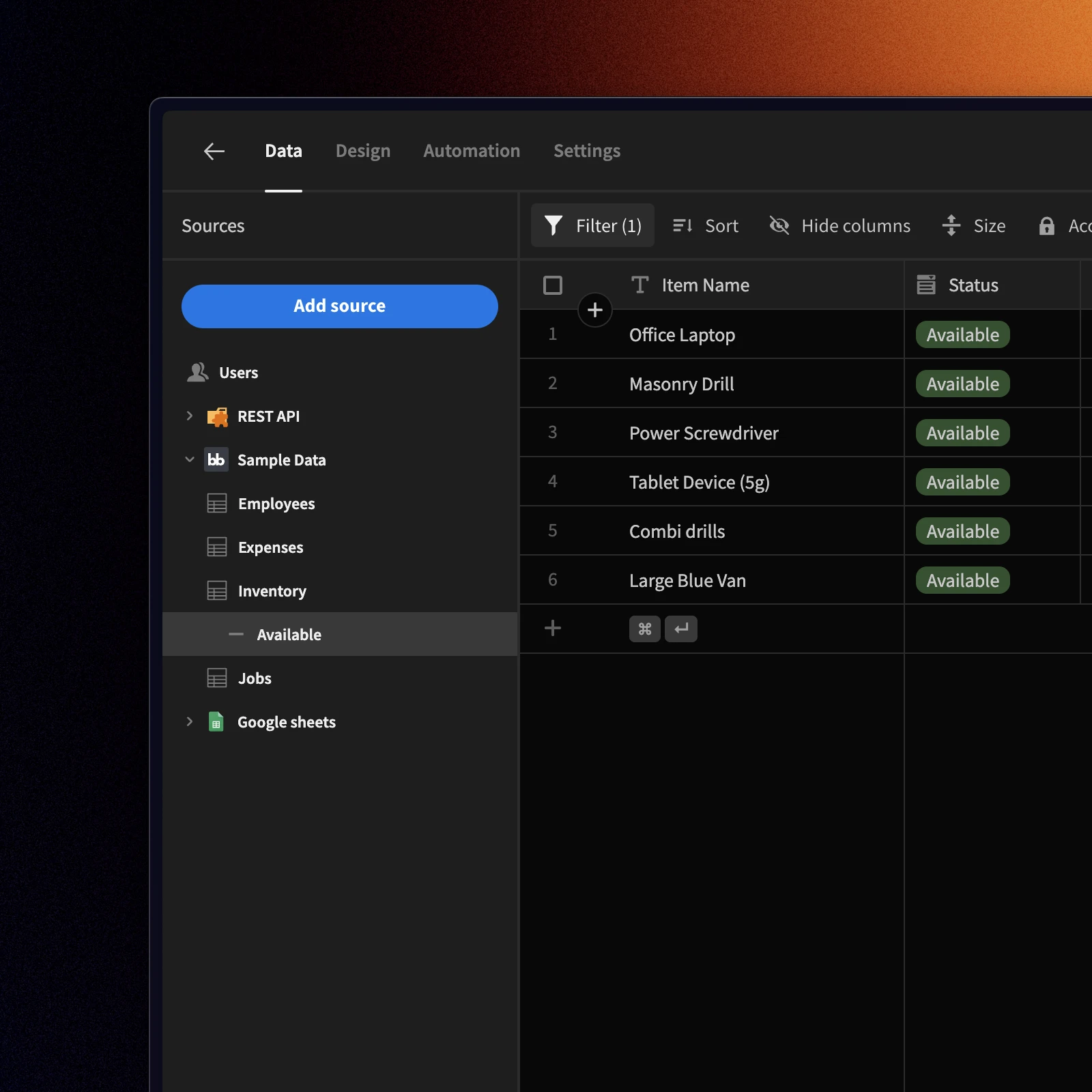The image size is (1092, 1092).
Task: Click the Status column header
Action: point(993,285)
